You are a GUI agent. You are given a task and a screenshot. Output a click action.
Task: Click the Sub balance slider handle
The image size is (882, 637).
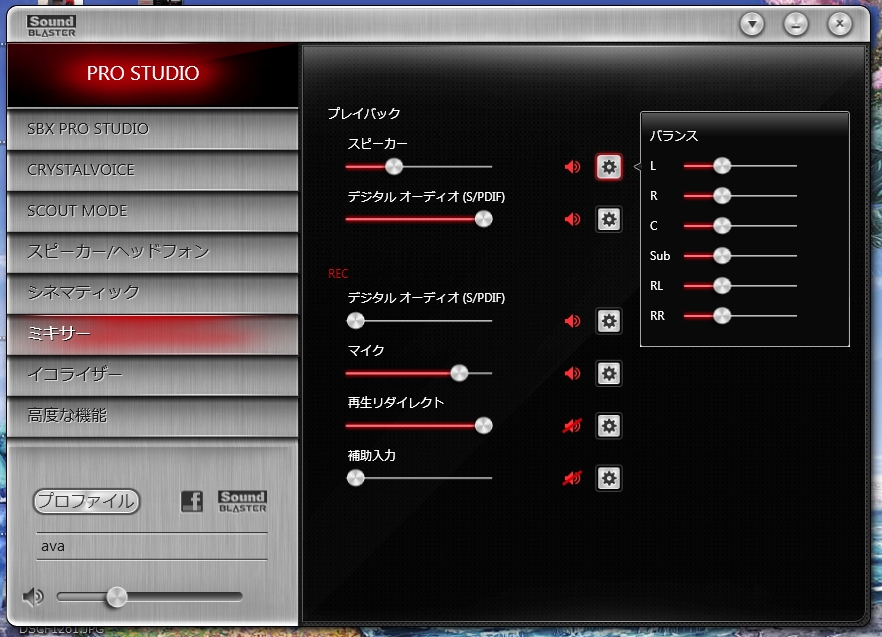(x=722, y=255)
